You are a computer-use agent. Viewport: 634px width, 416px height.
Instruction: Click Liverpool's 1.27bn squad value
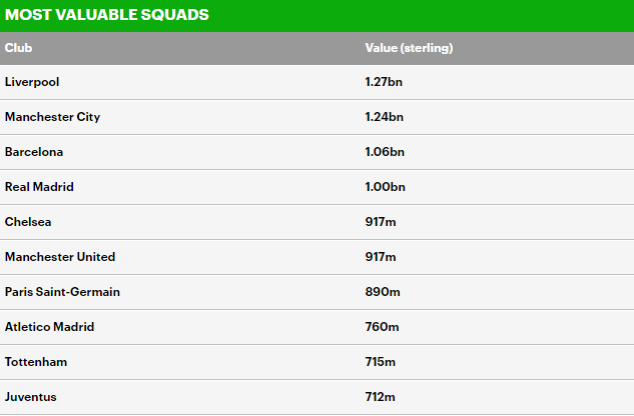pos(384,82)
